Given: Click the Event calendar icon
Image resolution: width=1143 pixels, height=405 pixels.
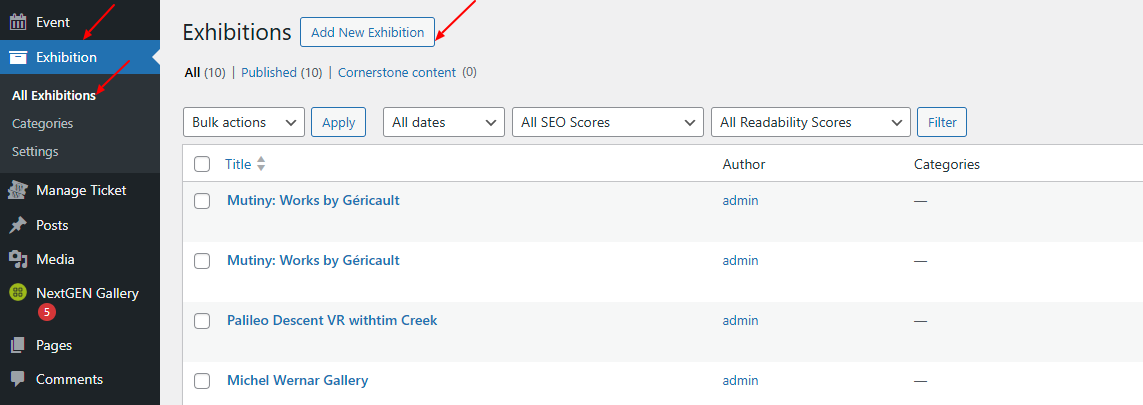Looking at the screenshot, I should (18, 23).
